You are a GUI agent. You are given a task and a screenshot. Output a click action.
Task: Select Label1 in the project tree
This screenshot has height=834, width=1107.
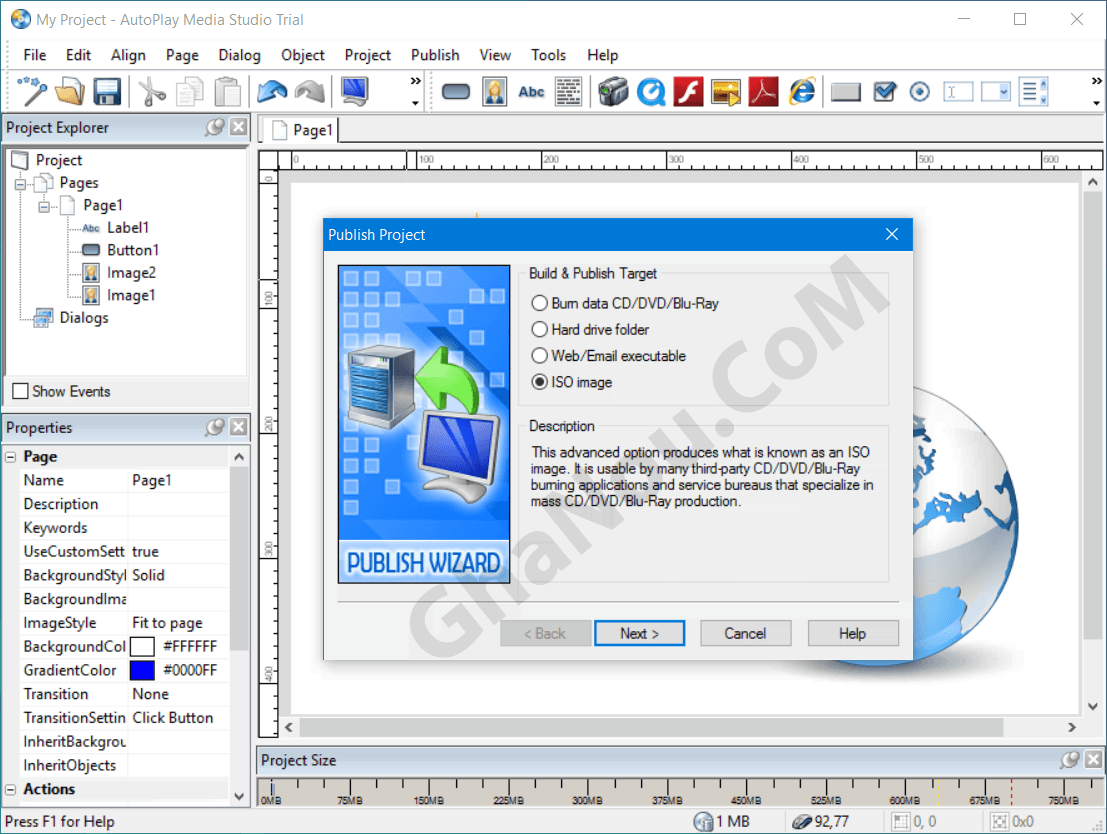pyautogui.click(x=128, y=227)
